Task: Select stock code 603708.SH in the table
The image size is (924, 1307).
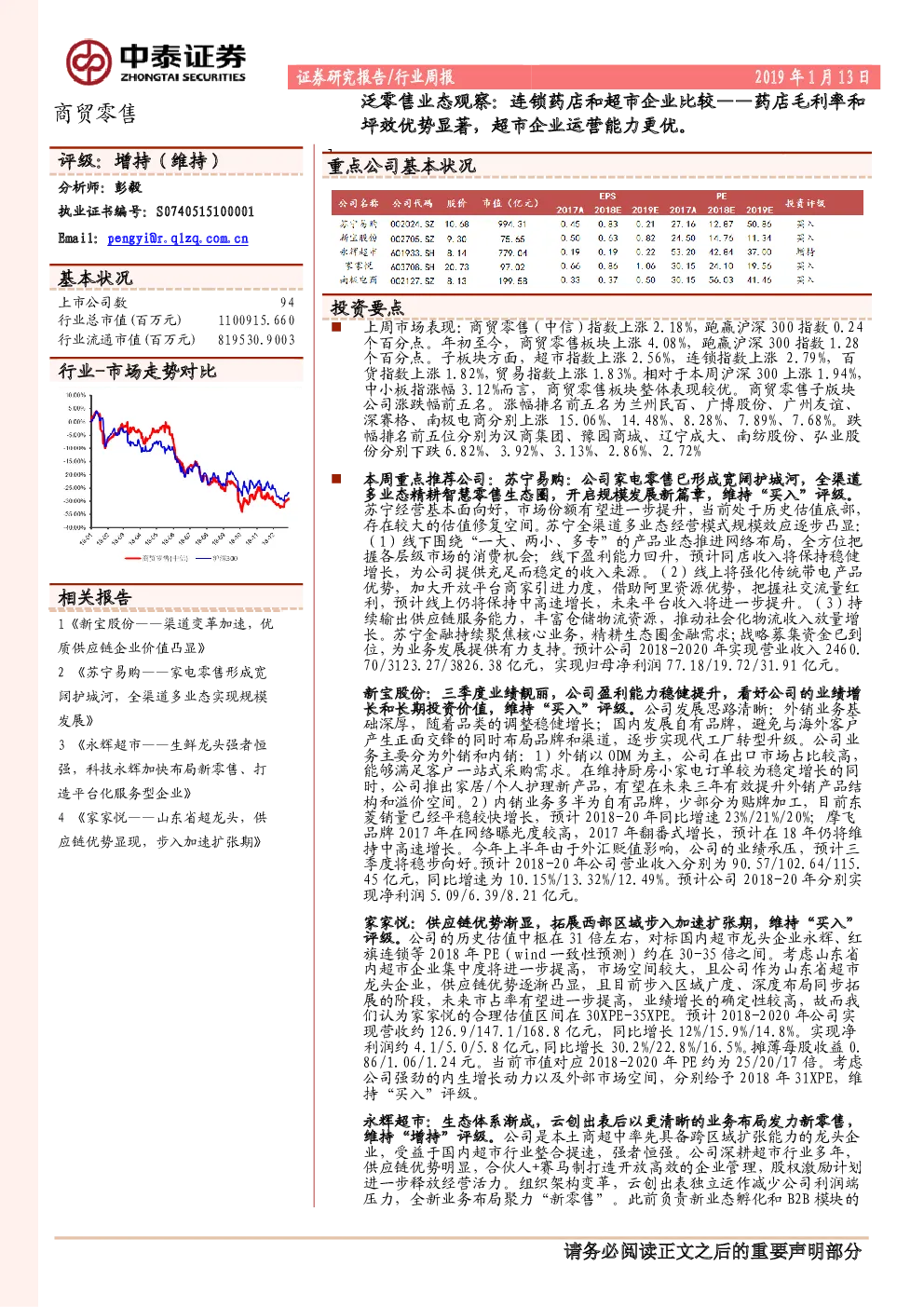Action: tap(413, 265)
